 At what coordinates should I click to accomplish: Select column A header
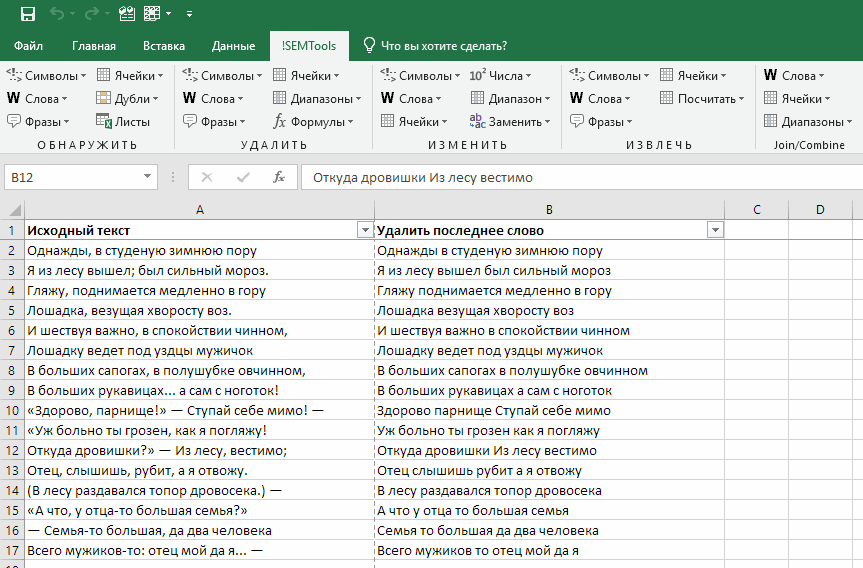click(200, 210)
